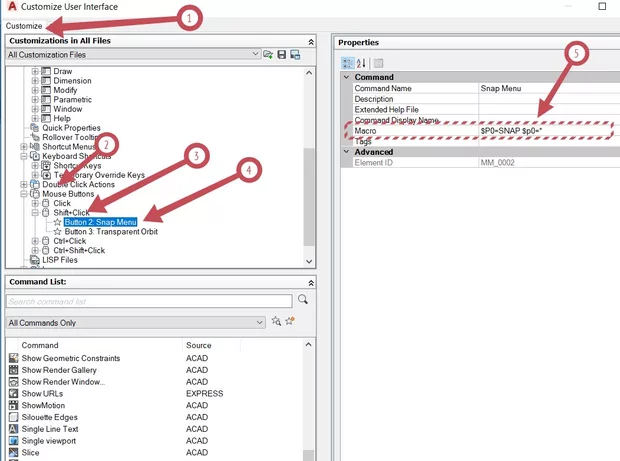
Task: Collapse the Shift+Click node
Action: [x=35, y=213]
